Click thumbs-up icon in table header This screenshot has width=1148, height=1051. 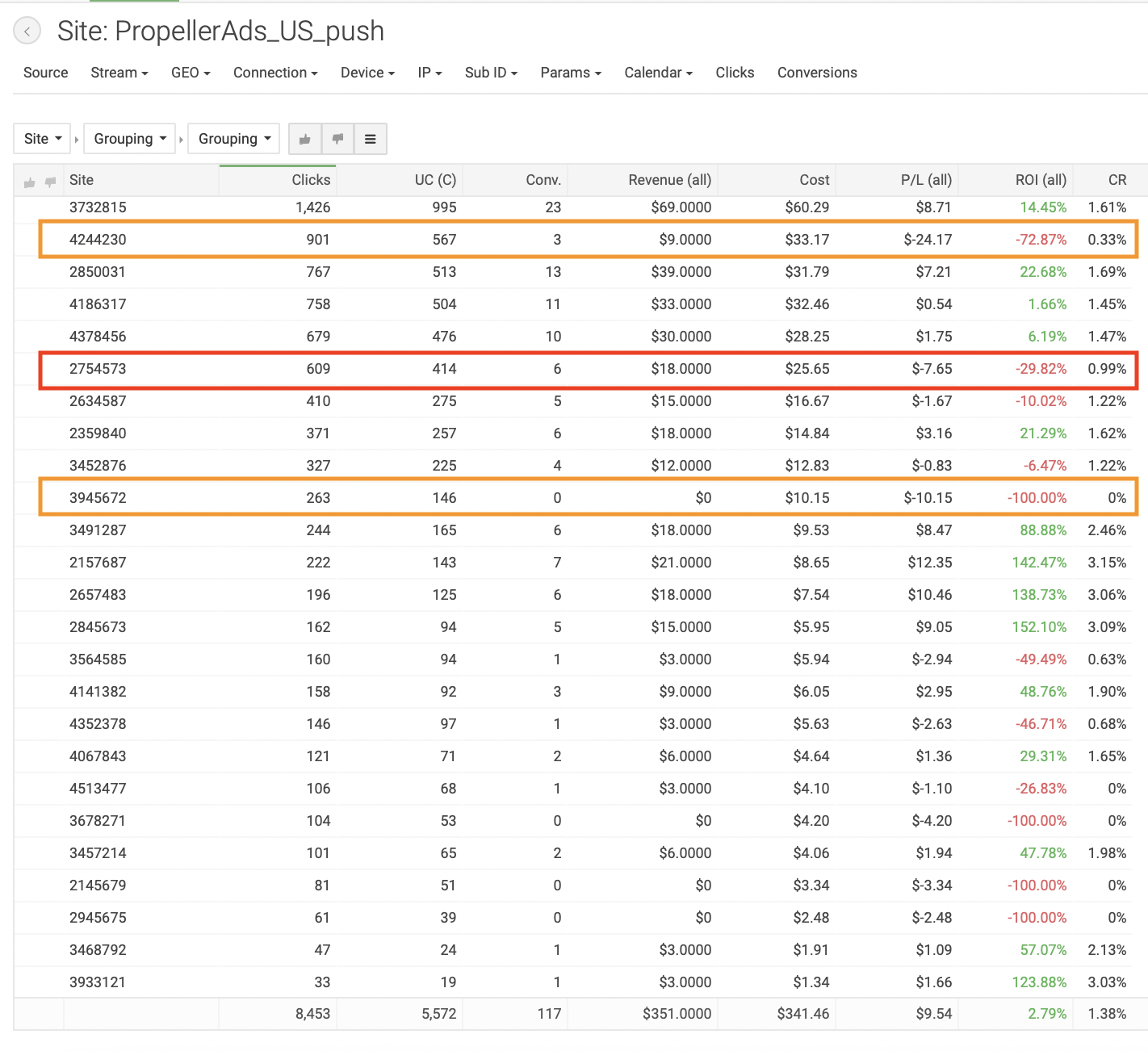tap(30, 182)
